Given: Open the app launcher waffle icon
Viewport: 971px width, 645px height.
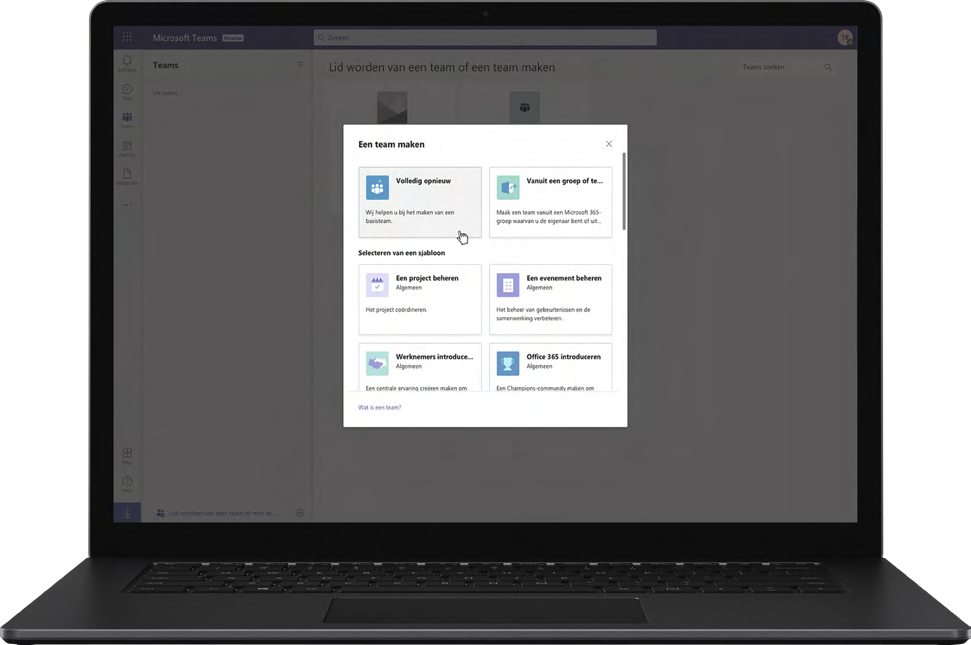Looking at the screenshot, I should pos(127,37).
